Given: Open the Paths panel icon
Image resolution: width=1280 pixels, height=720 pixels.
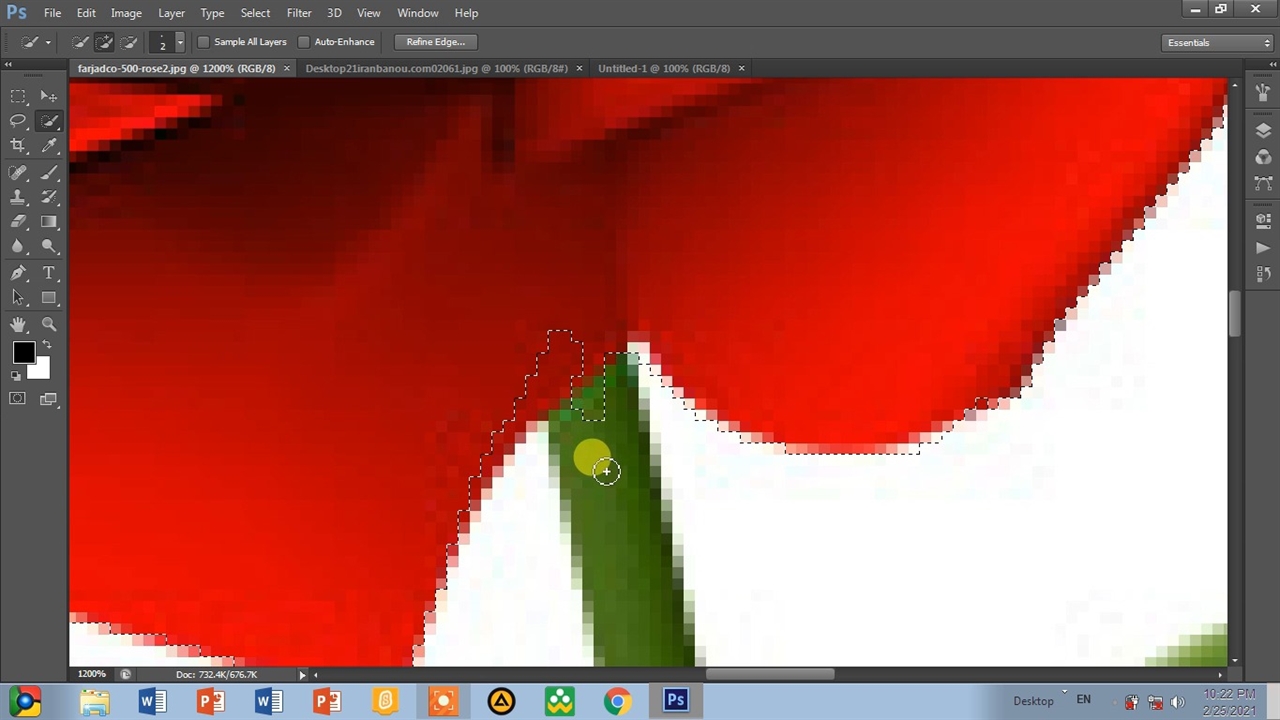Looking at the screenshot, I should [1263, 183].
